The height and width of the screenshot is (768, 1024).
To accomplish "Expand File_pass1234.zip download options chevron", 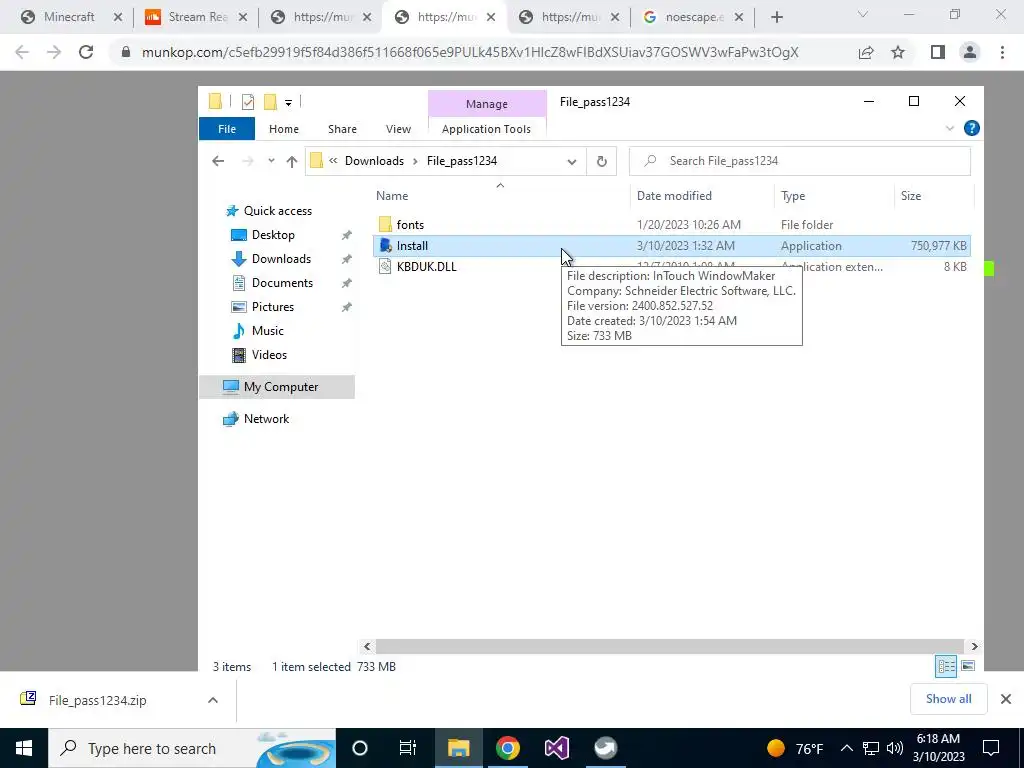I will 213,701.
